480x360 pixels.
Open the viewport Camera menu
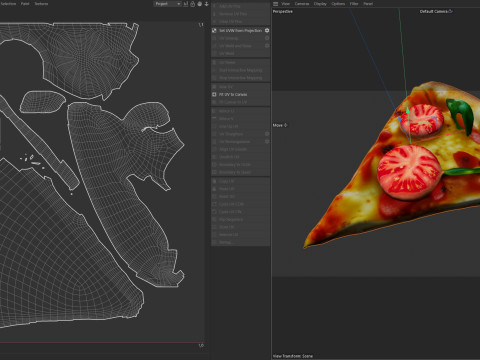coord(302,4)
